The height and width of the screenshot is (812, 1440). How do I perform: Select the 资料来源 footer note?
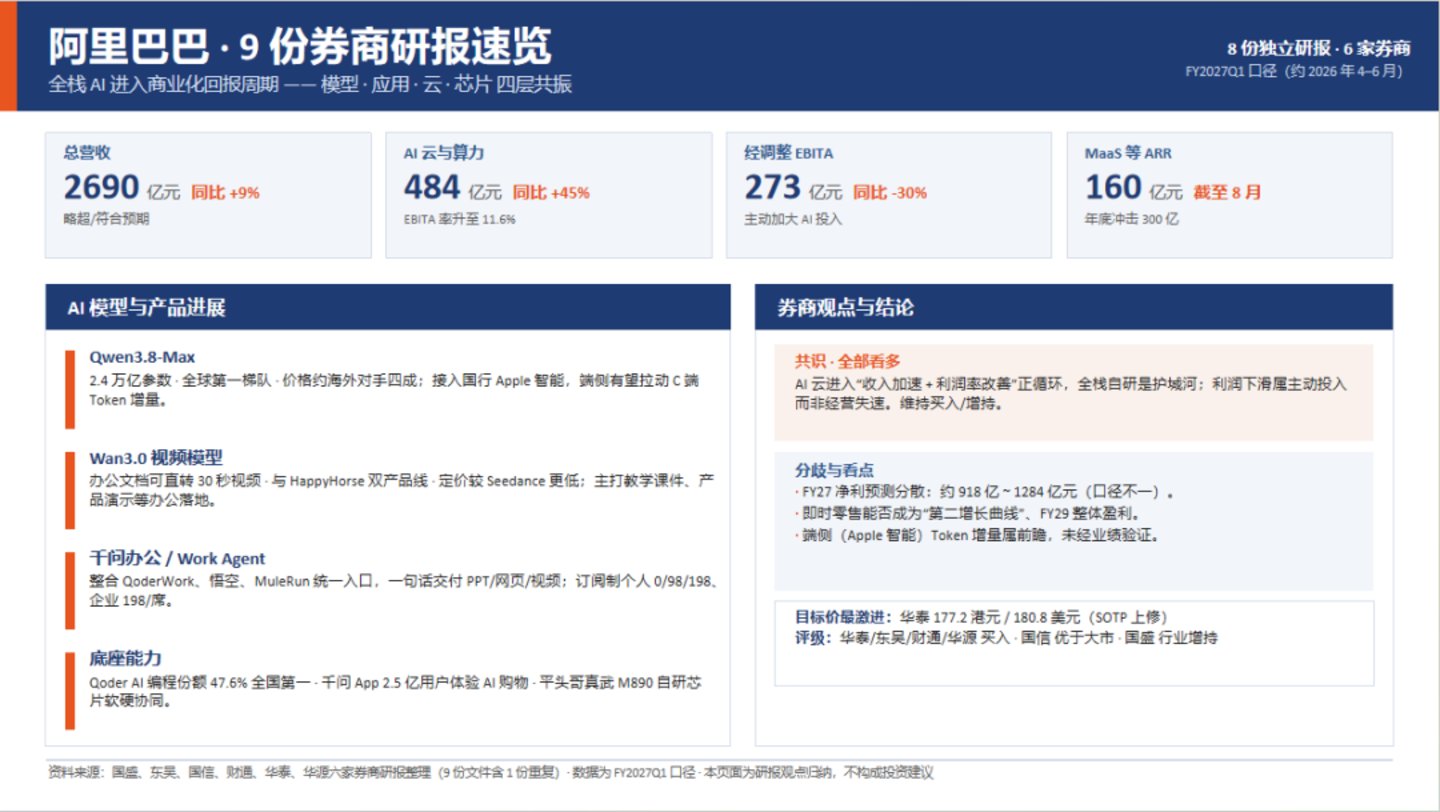490,772
